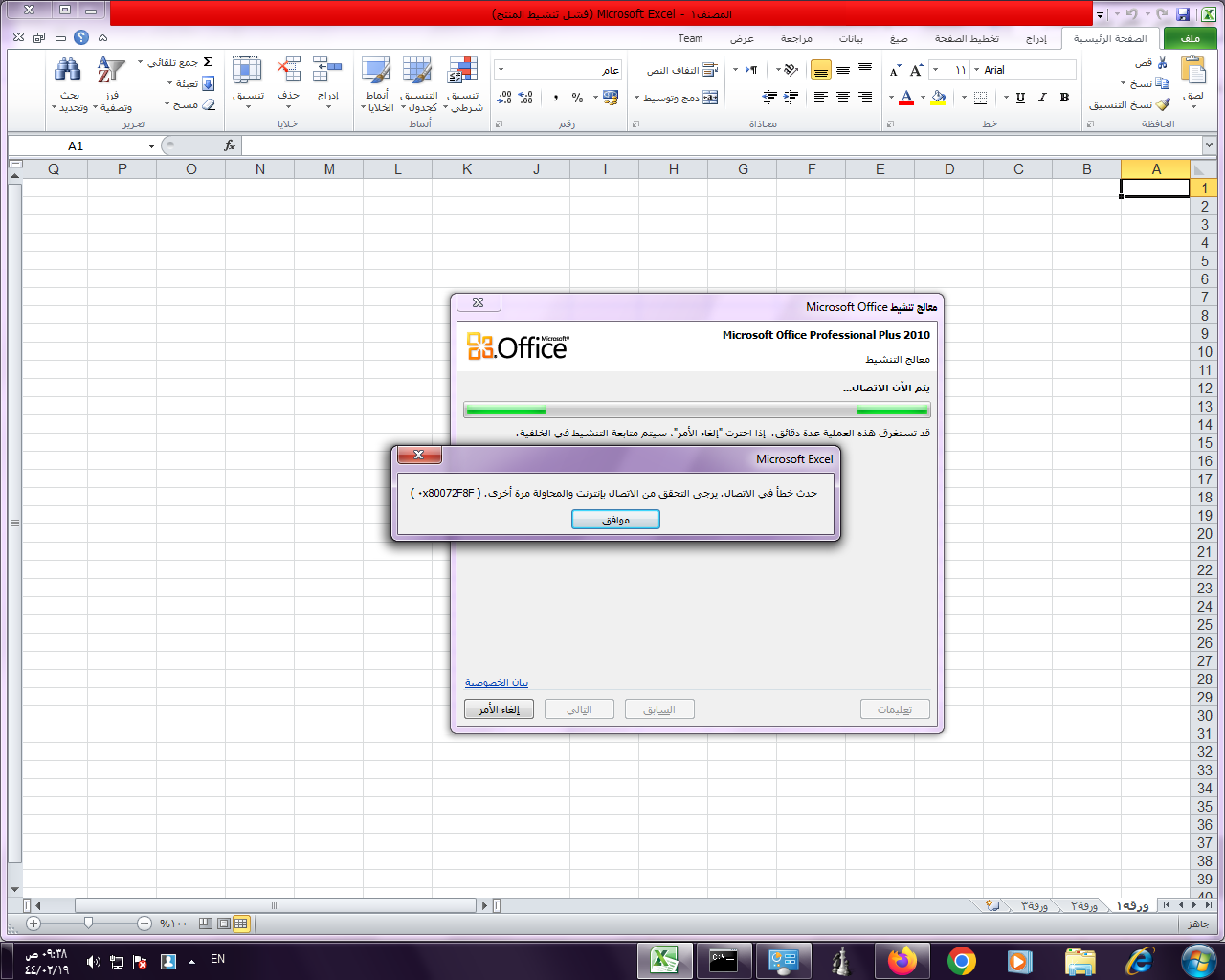The width and height of the screenshot is (1225, 980).
Task: Switch to the Formulas (صيغ) tab
Action: click(x=899, y=38)
